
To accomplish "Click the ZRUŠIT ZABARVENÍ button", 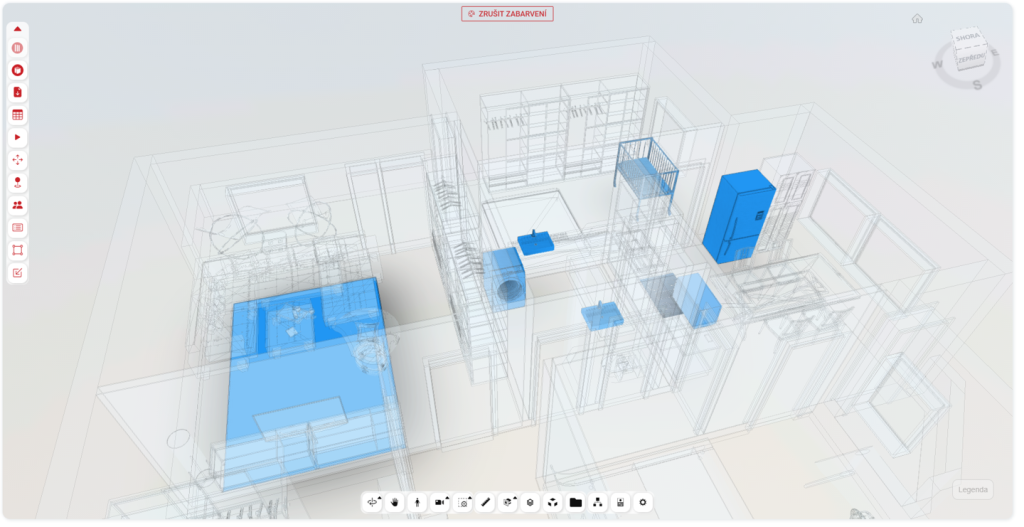I will (507, 14).
